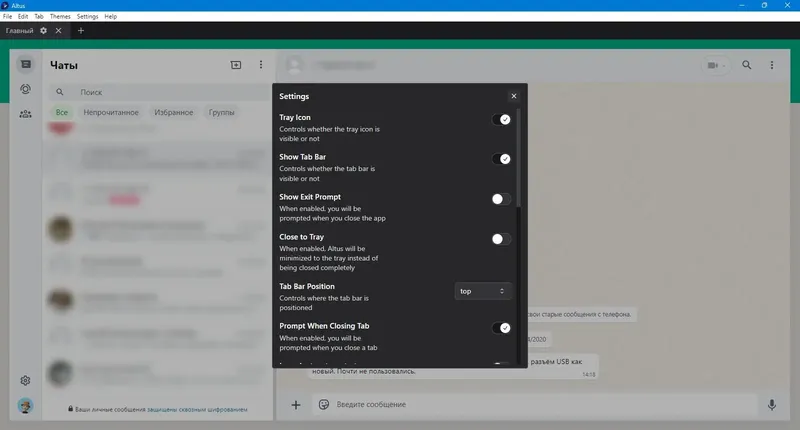Open WhatsApp settings gear in sidebar
The width and height of the screenshot is (800, 430).
tap(26, 381)
